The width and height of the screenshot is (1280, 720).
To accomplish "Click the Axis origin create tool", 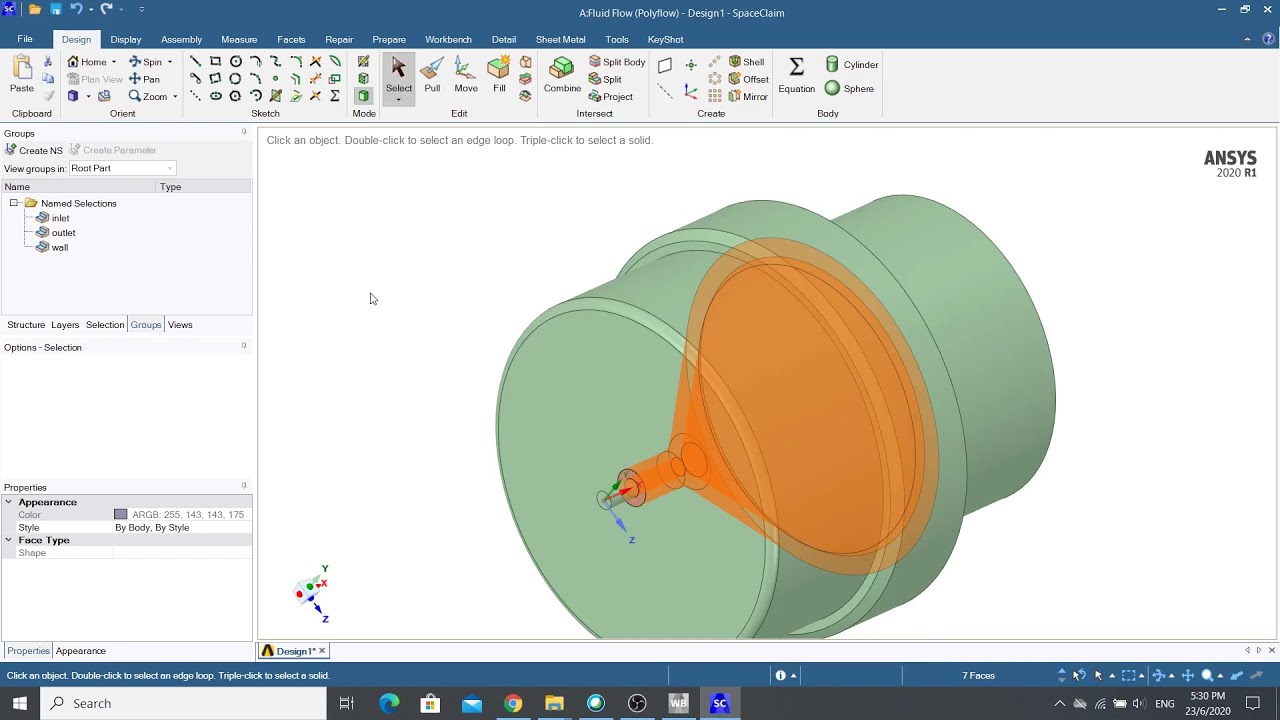I will coord(691,91).
